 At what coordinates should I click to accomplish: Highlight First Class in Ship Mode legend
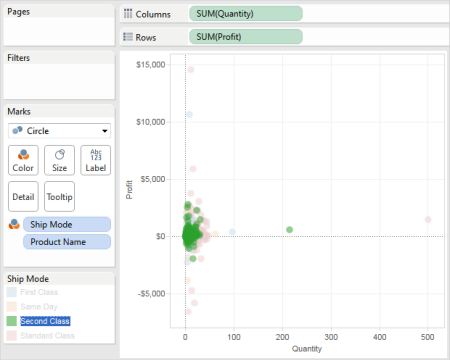(39, 292)
